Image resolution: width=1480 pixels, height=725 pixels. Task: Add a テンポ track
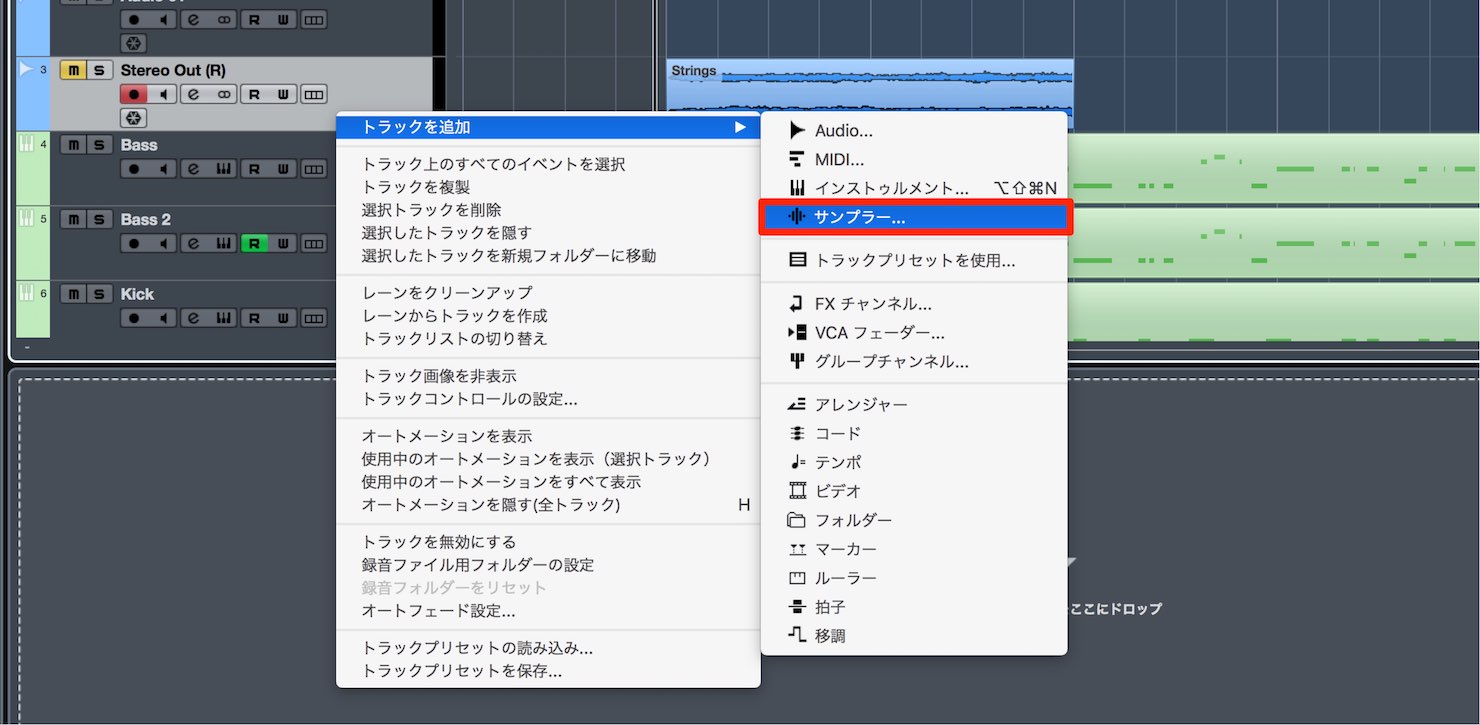pyautogui.click(x=914, y=463)
